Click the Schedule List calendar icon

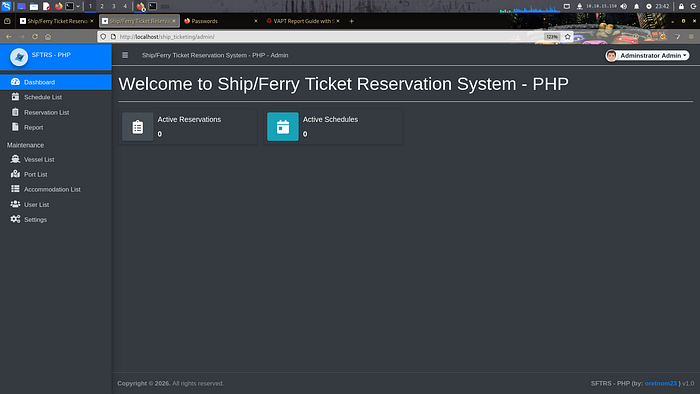(x=15, y=96)
